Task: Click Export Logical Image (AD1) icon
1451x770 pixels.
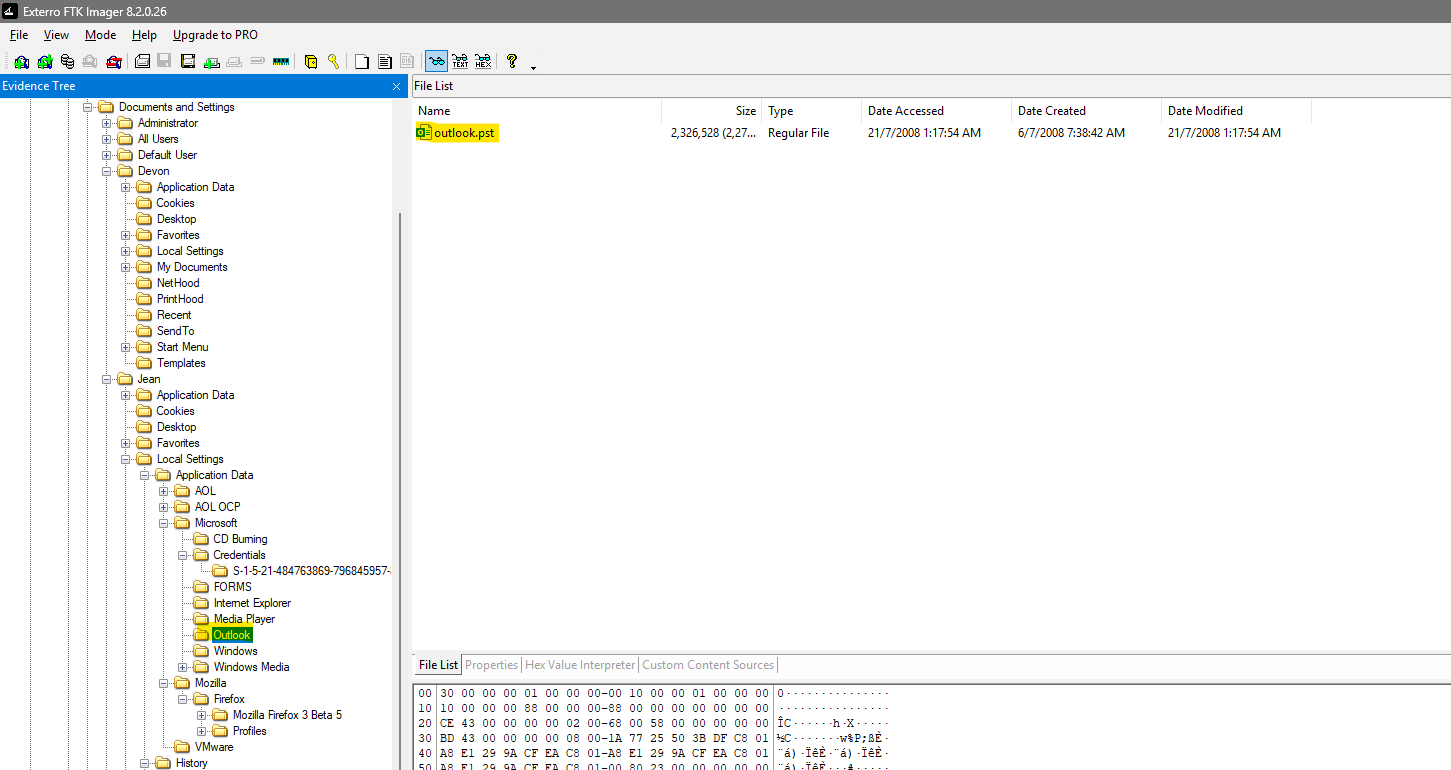Action: click(188, 61)
